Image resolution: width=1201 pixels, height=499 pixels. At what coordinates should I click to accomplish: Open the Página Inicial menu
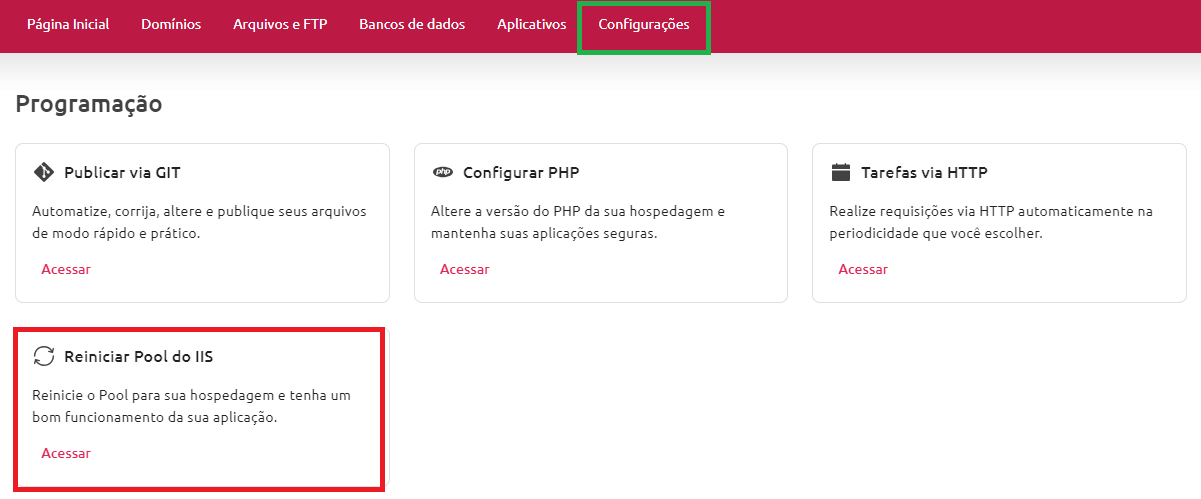pos(68,25)
